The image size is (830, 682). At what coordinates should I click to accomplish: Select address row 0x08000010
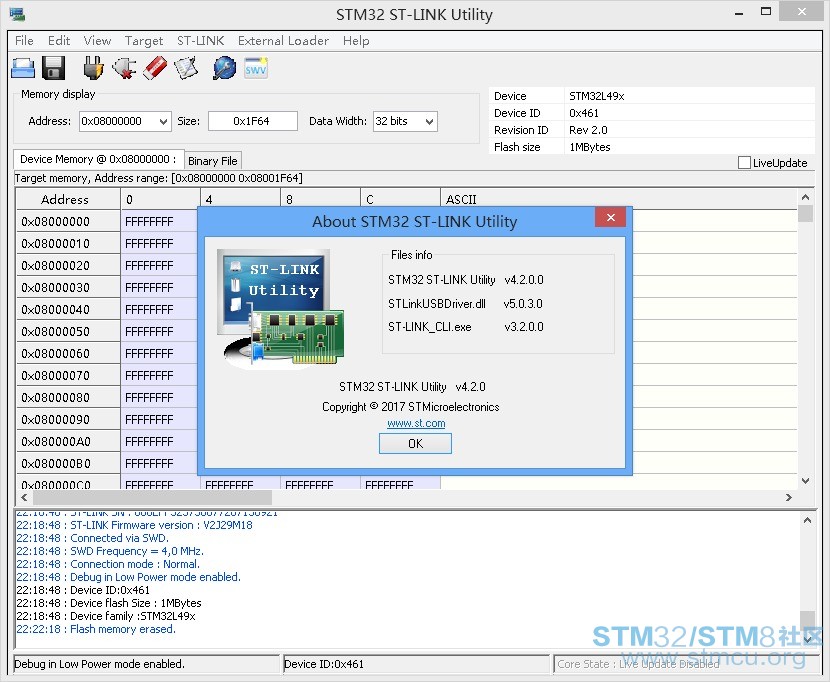click(68, 244)
